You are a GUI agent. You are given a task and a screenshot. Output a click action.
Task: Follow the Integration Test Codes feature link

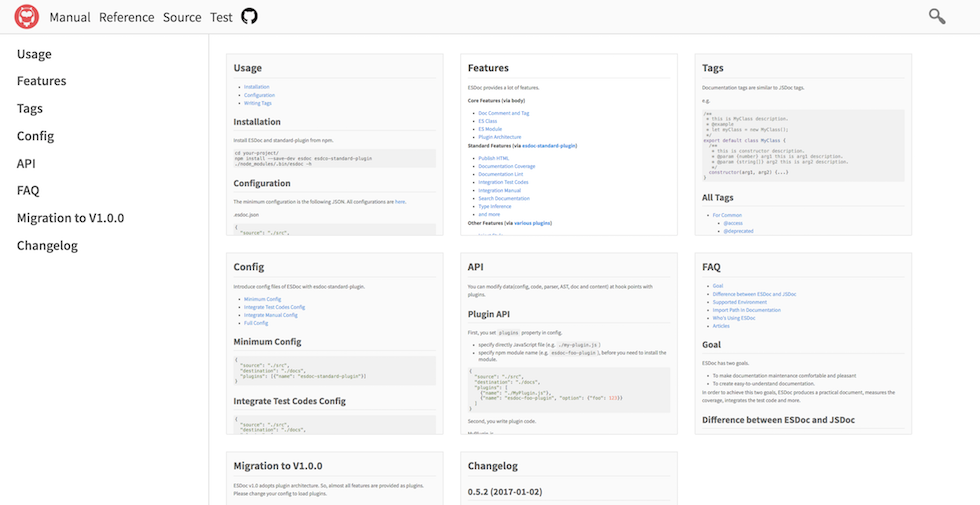504,182
